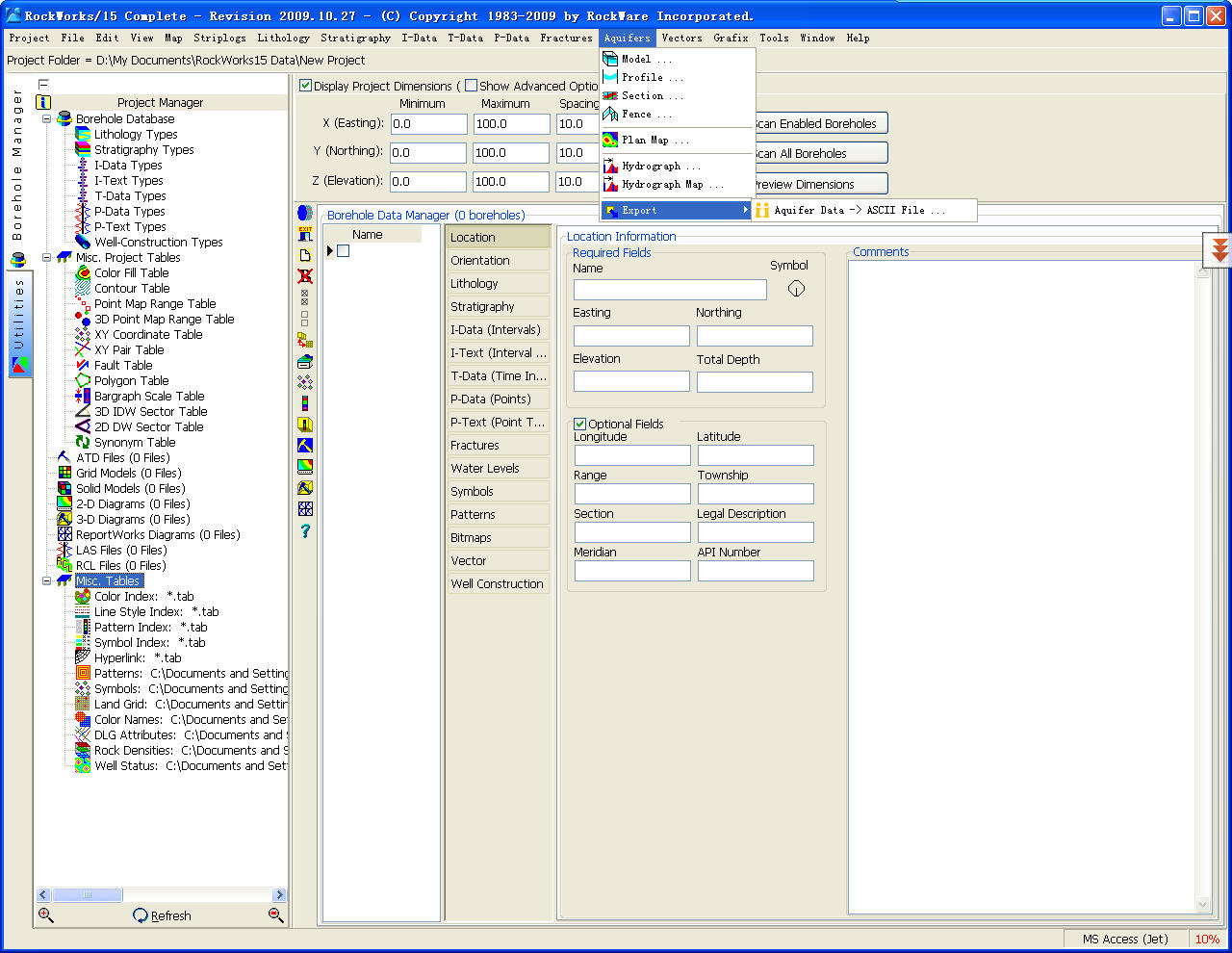This screenshot has width=1232, height=953.
Task: Choose Model from the Aquifers menu
Action: pyautogui.click(x=677, y=59)
